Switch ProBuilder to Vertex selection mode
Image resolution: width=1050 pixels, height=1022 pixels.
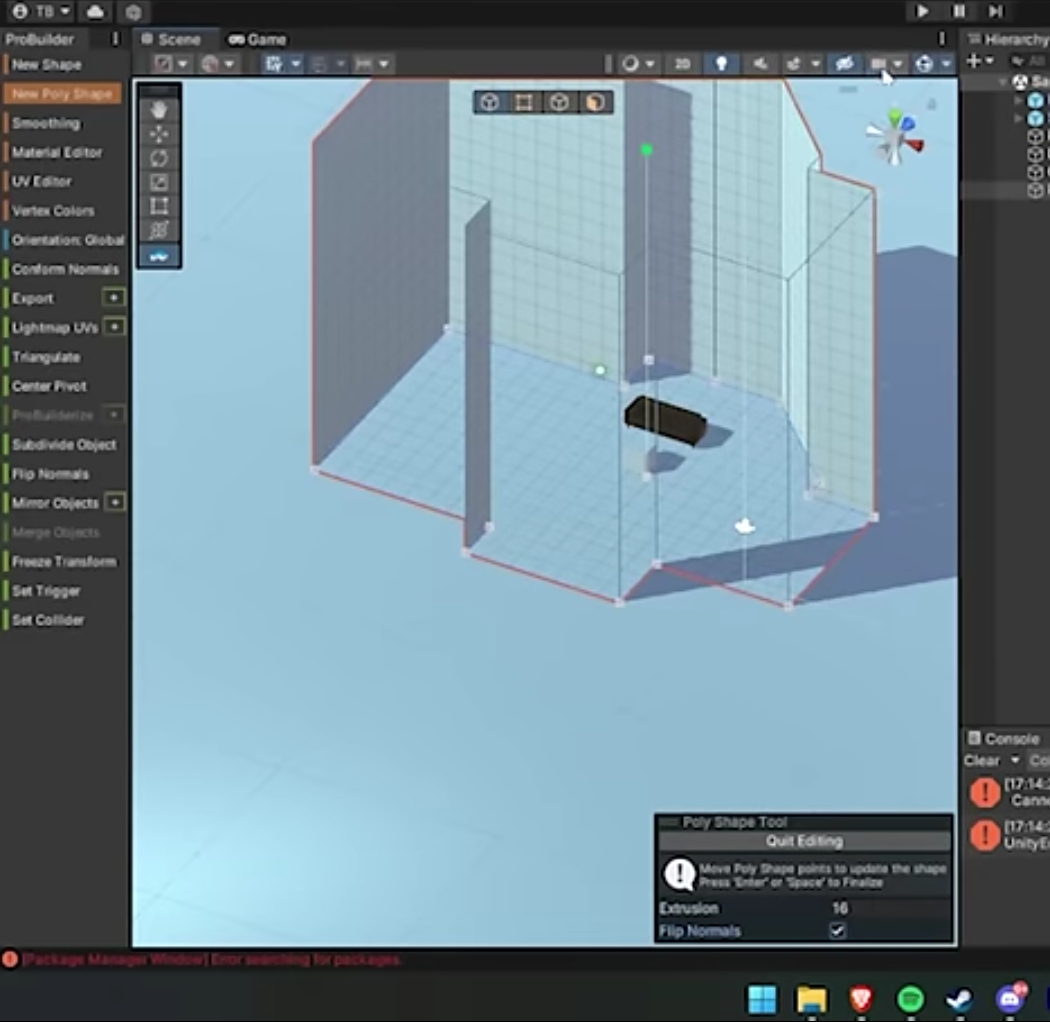pos(524,102)
